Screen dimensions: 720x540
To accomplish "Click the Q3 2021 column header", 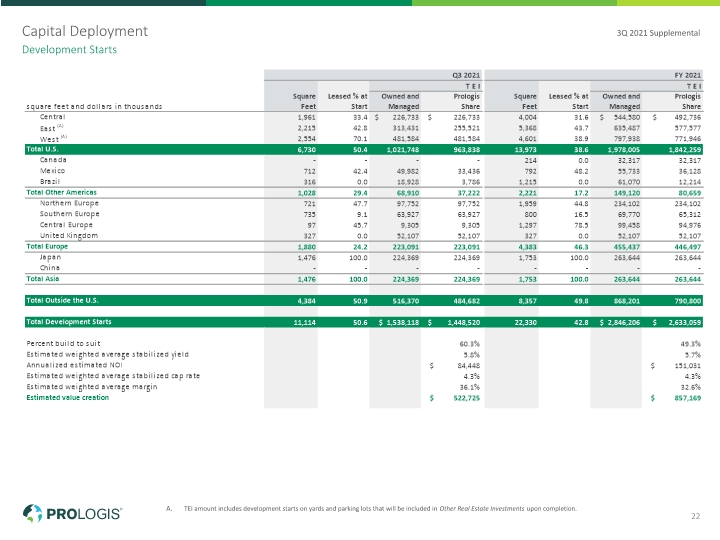I will point(466,75).
